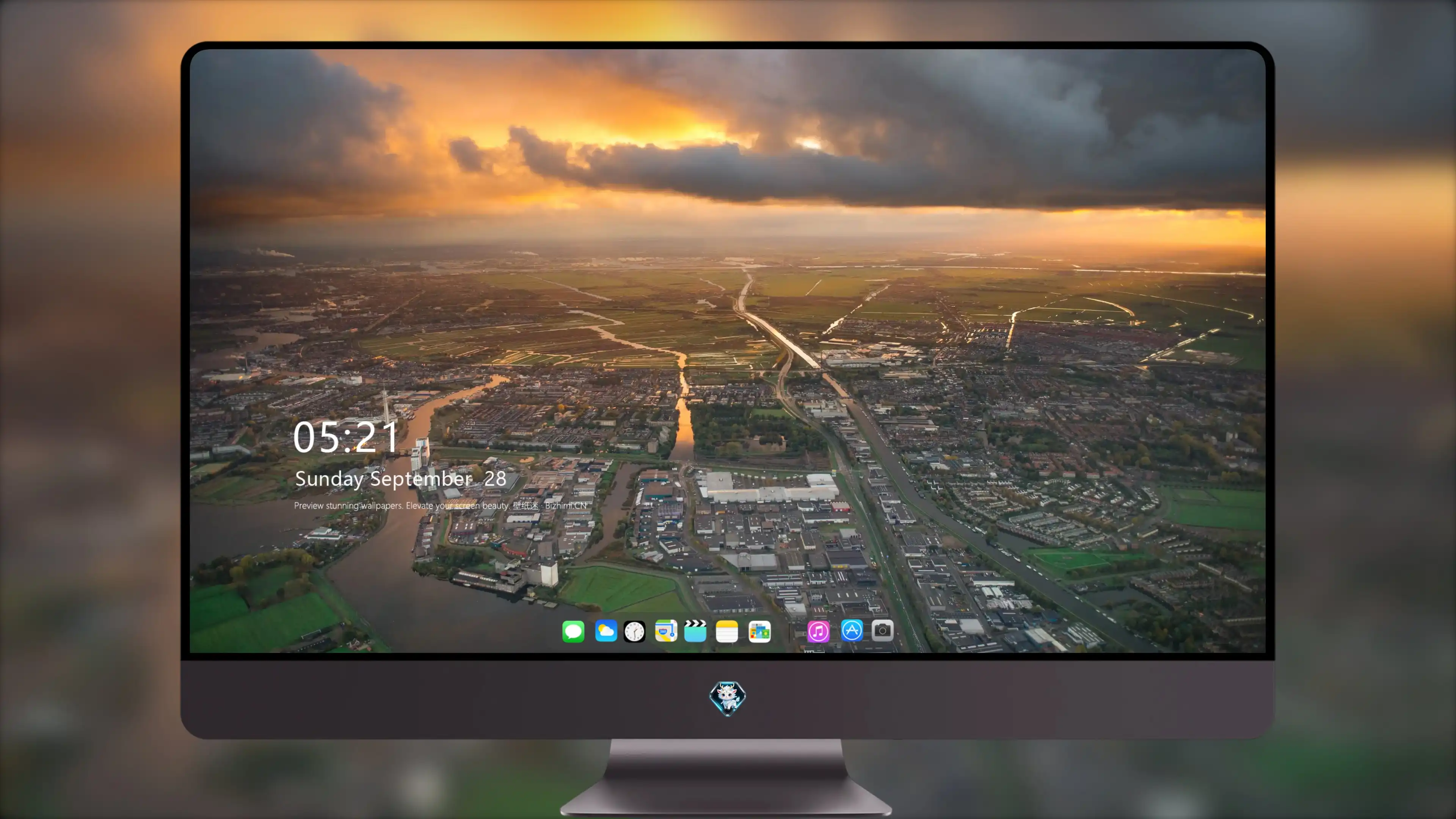Launch the clapperboard Videos app
Viewport: 1456px width, 819px height.
695,631
